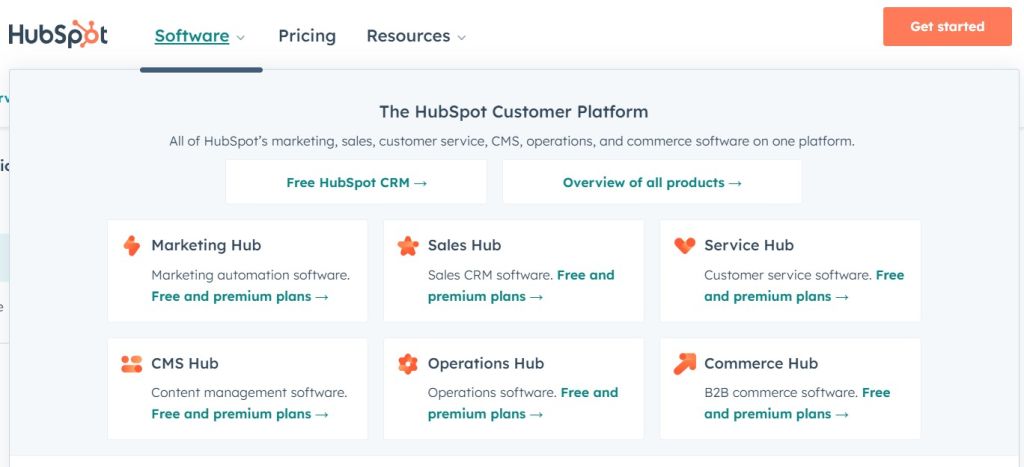Go to Overview of all products
Screen dimensions: 1024x467
652,183
